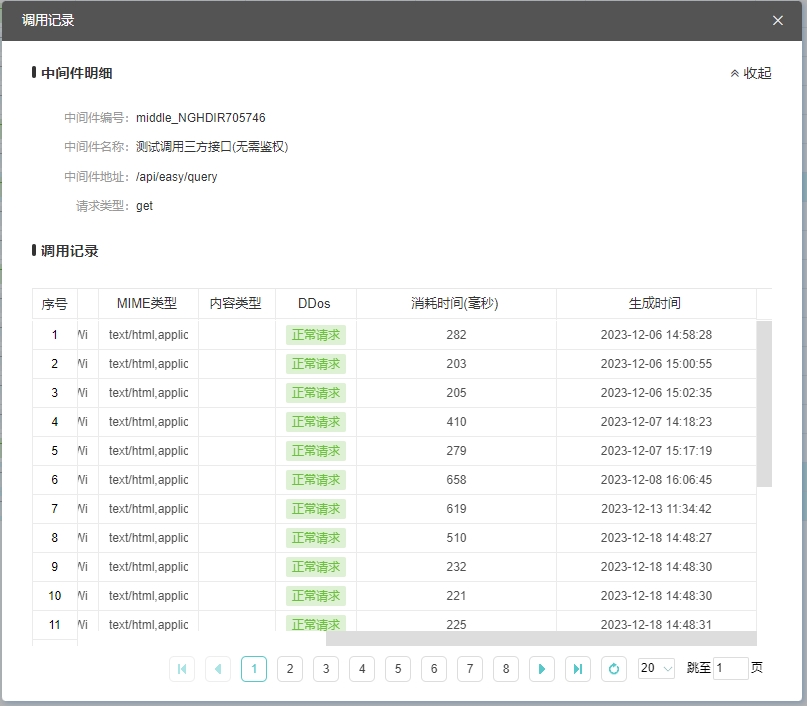Go to previous page arrow
The height and width of the screenshot is (706, 807).
click(218, 669)
